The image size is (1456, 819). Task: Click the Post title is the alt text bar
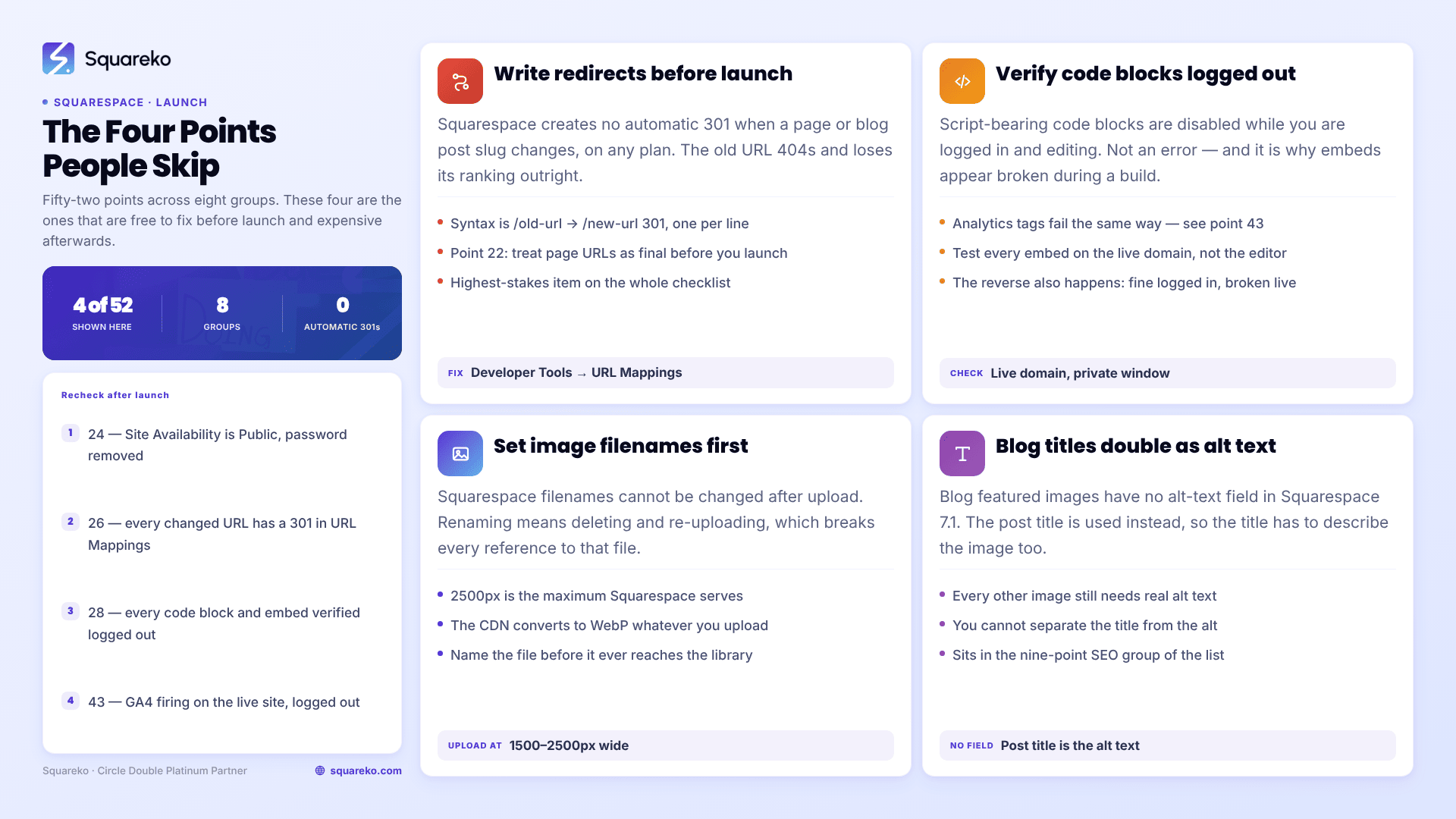tap(1168, 745)
